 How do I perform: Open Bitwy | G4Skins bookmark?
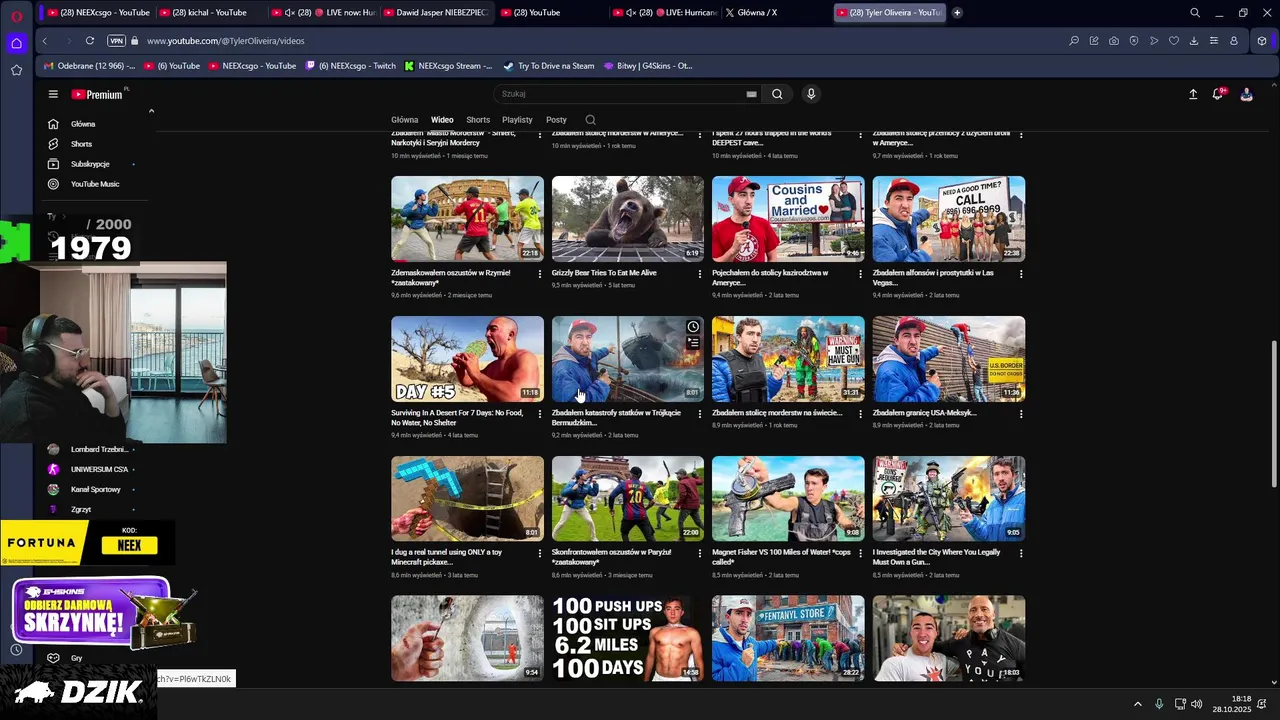click(x=648, y=66)
